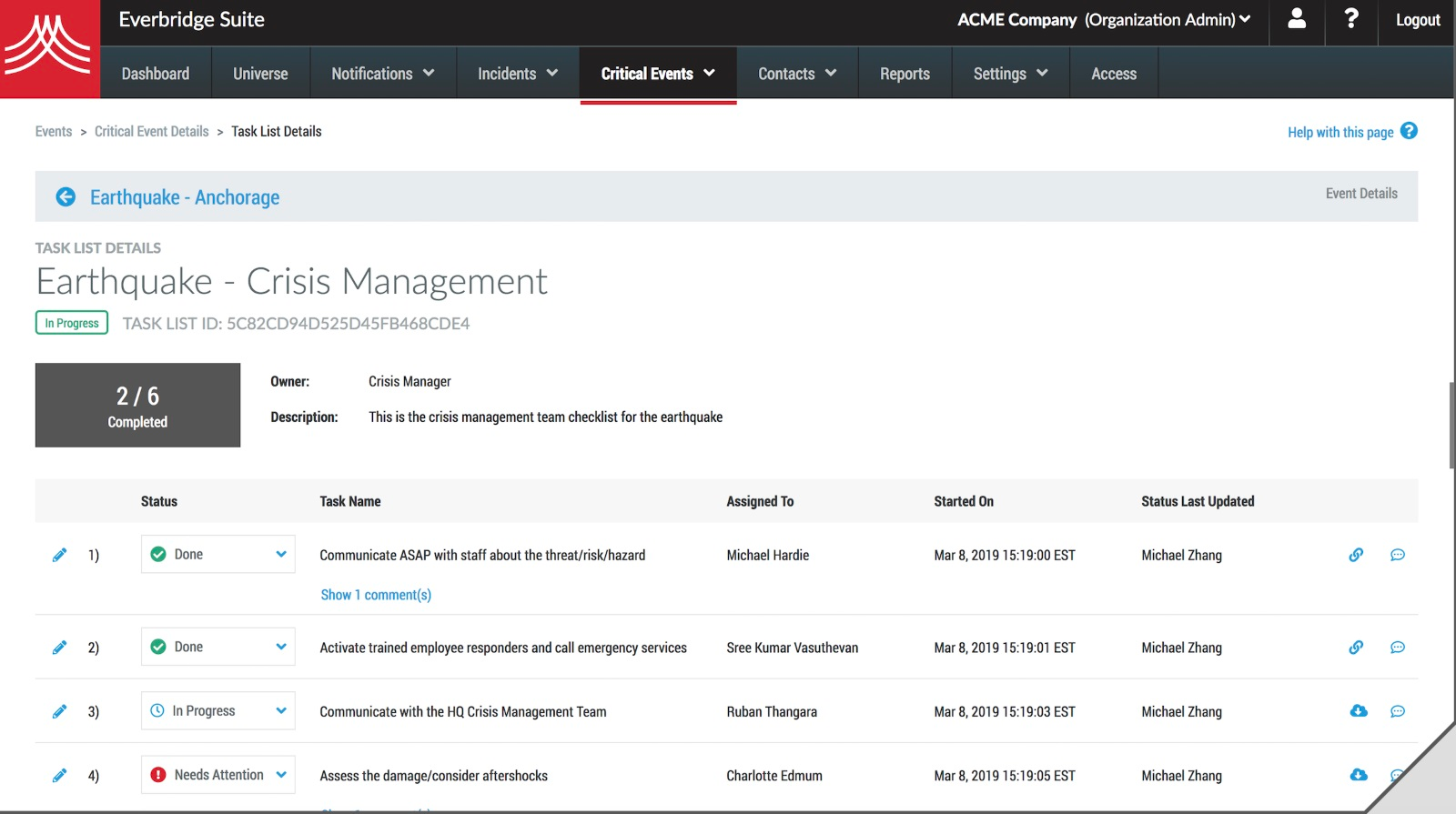Viewport: 1456px width, 814px height.
Task: Click the link icon on task 2 row
Action: click(x=1356, y=648)
